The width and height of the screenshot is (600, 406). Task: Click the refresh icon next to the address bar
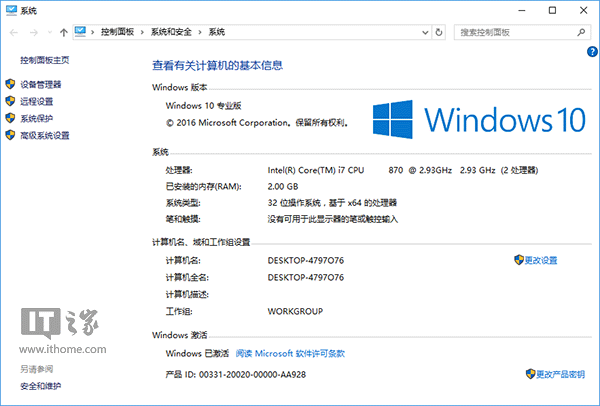[x=441, y=33]
